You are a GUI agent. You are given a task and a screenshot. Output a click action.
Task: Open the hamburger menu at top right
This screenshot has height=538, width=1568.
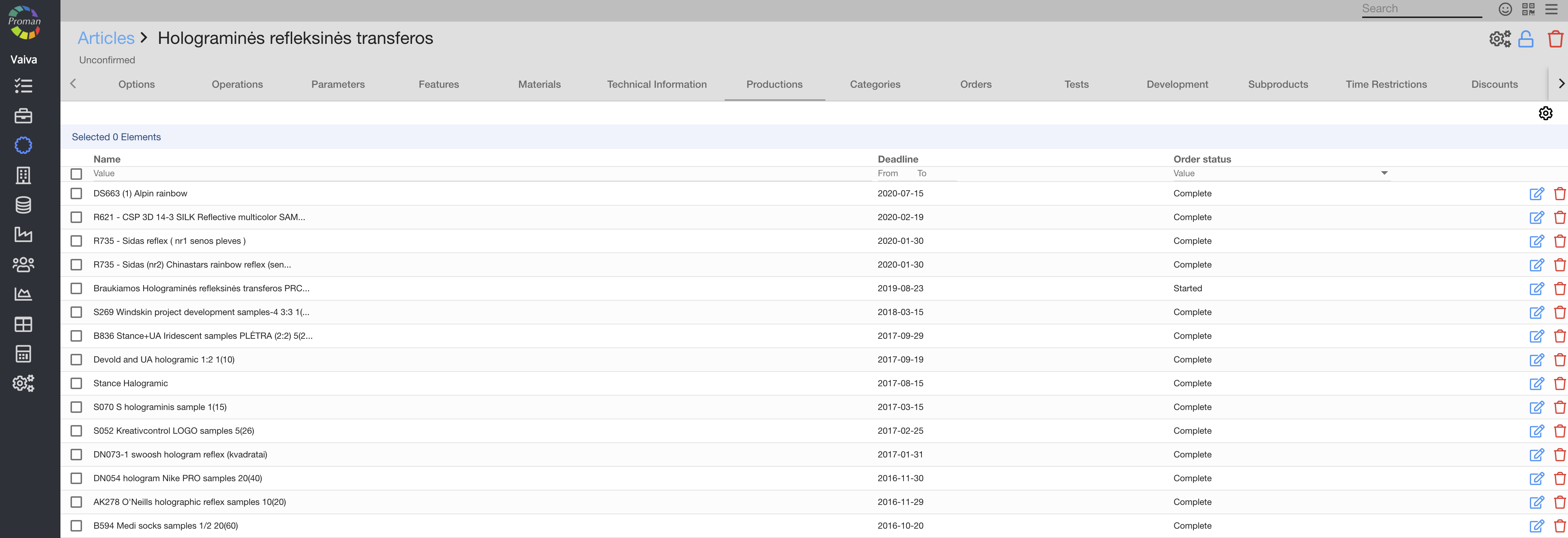[1551, 9]
